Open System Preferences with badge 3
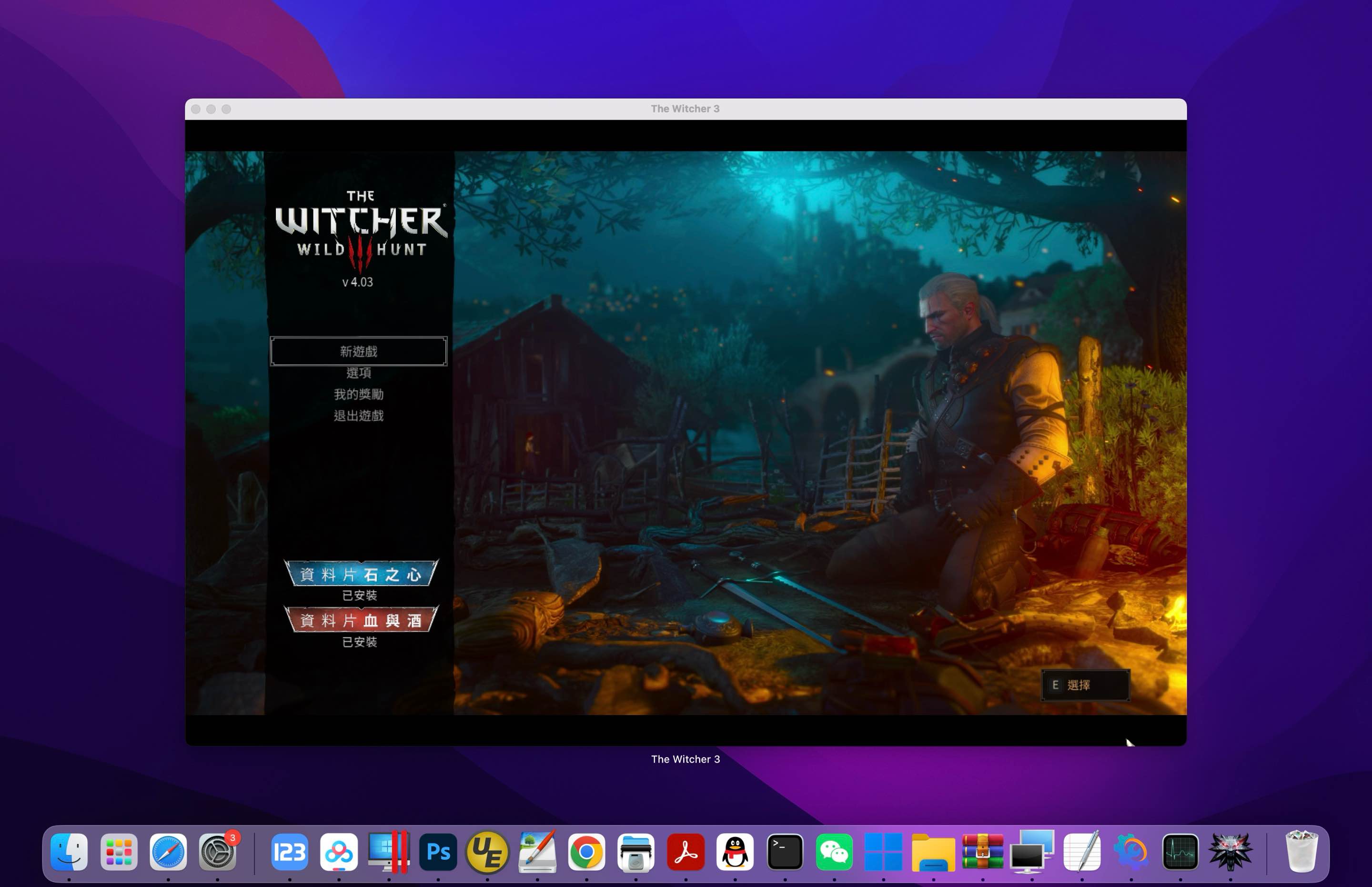 pos(218,851)
